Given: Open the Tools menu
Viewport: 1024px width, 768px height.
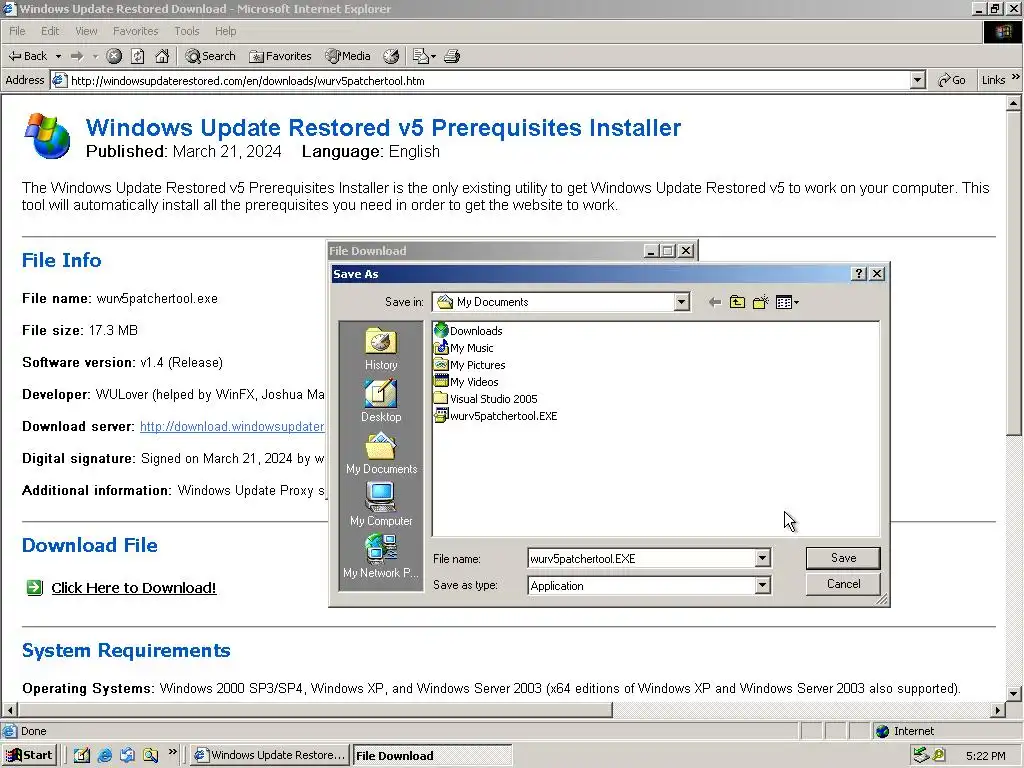Looking at the screenshot, I should point(187,31).
